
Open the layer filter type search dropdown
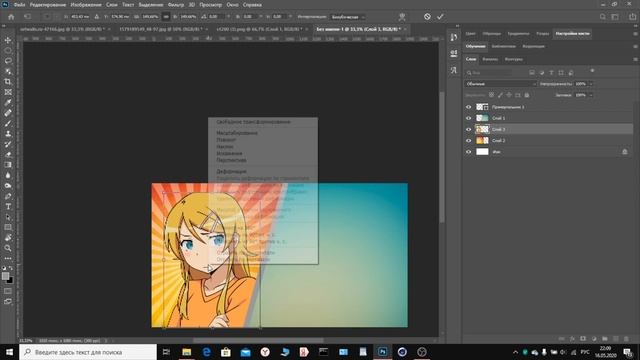(489, 73)
